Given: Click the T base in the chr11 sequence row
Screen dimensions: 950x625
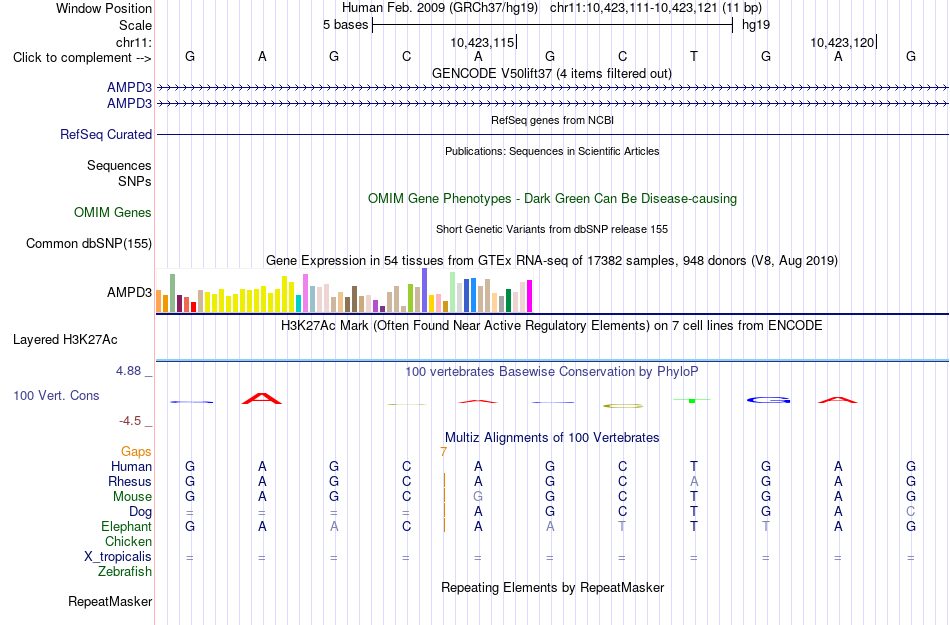Looking at the screenshot, I should click(x=694, y=57).
